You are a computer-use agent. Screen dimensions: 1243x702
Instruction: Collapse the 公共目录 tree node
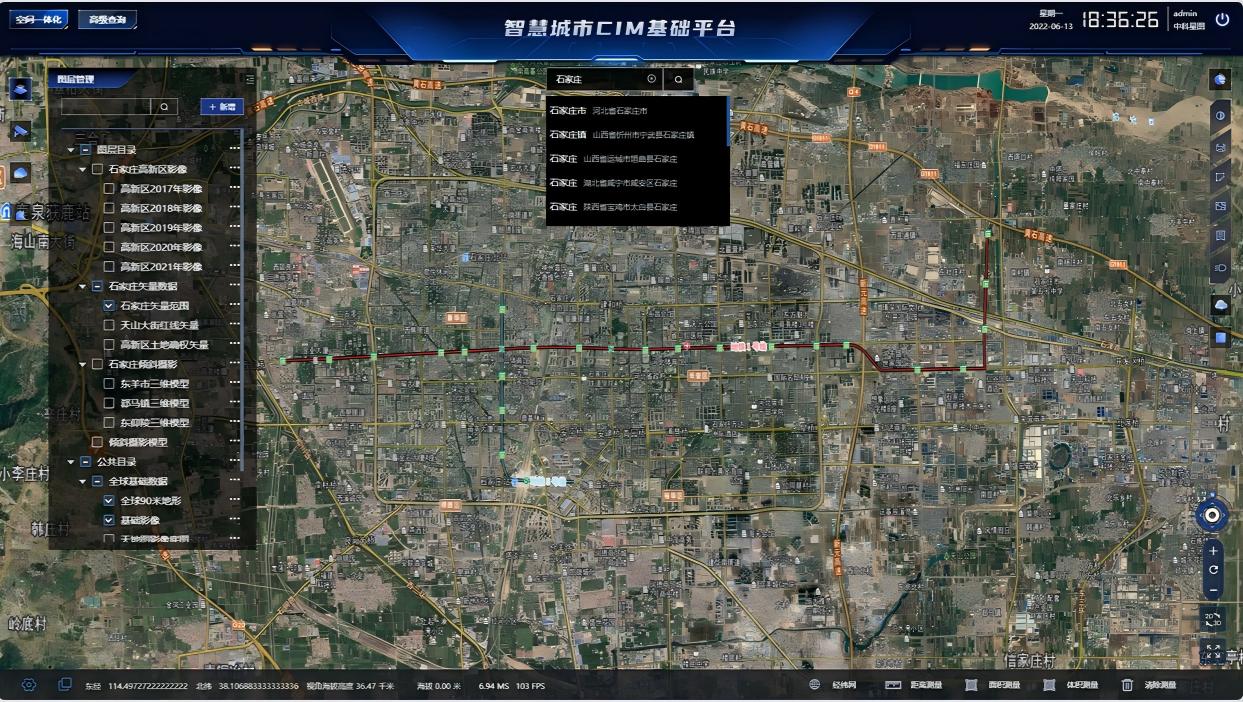click(71, 462)
